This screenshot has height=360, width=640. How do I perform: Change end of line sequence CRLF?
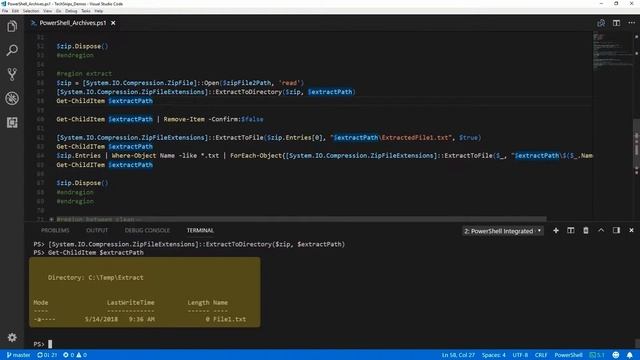[541, 355]
